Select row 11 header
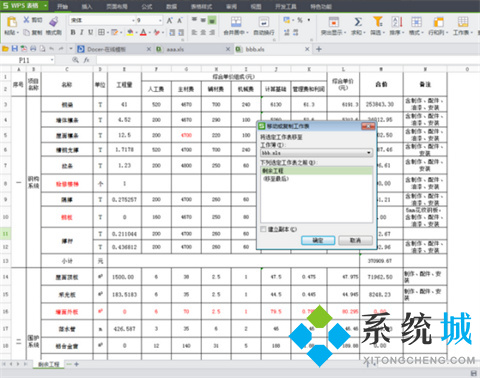This screenshot has height=378, width=480. [x=5, y=234]
